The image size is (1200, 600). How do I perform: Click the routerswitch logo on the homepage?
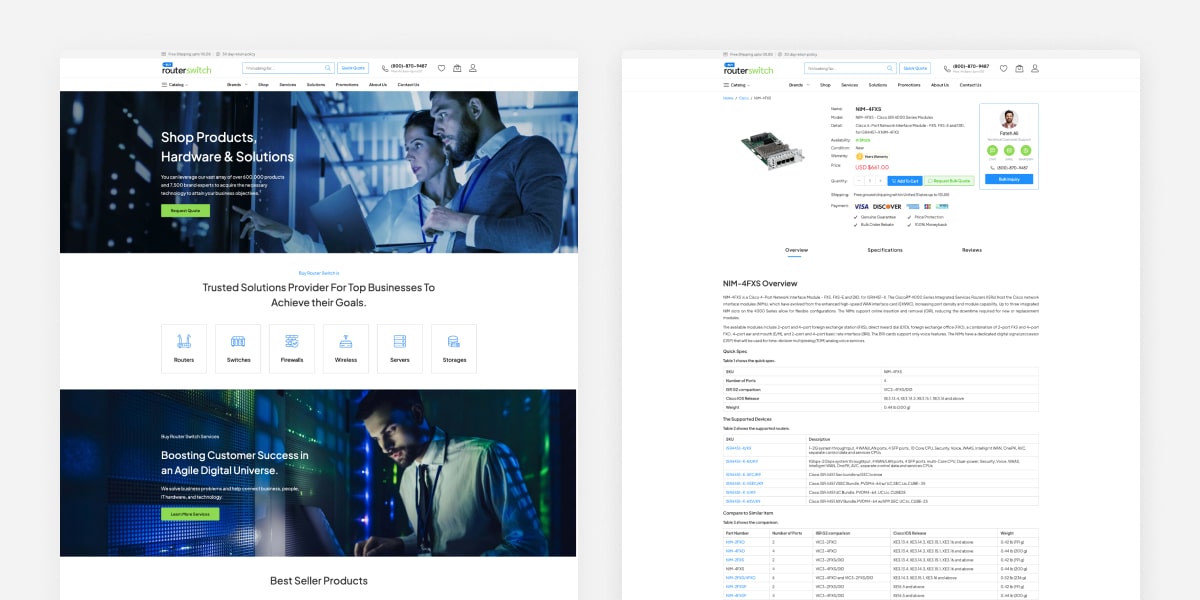tap(187, 68)
